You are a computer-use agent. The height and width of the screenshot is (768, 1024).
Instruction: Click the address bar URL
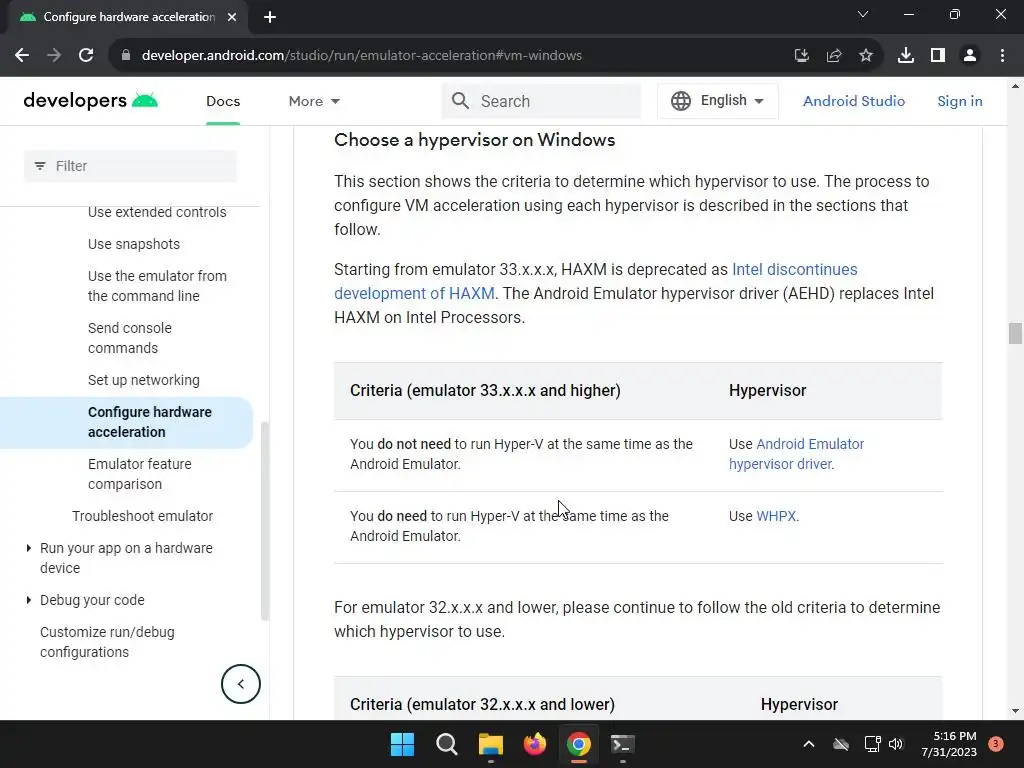coord(361,56)
